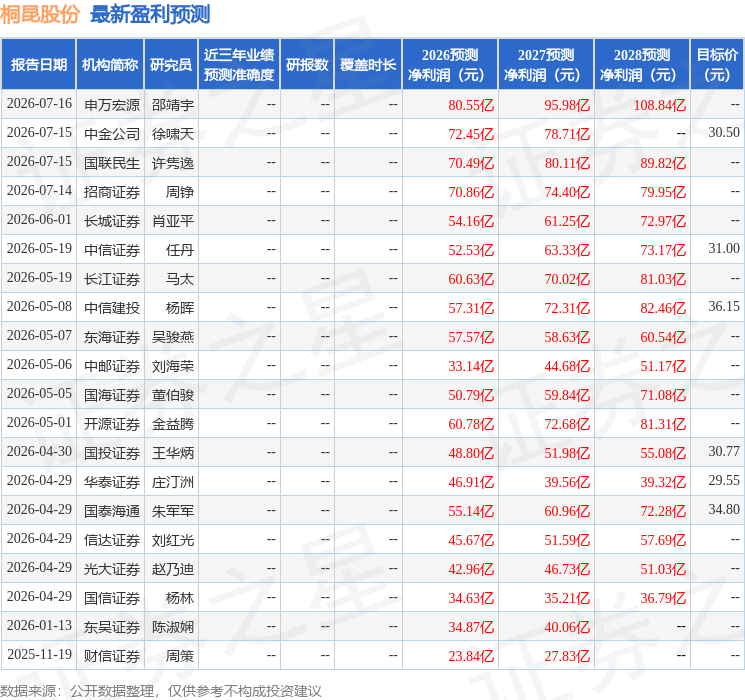Click the 华泰证券 institution cell

(x=112, y=482)
